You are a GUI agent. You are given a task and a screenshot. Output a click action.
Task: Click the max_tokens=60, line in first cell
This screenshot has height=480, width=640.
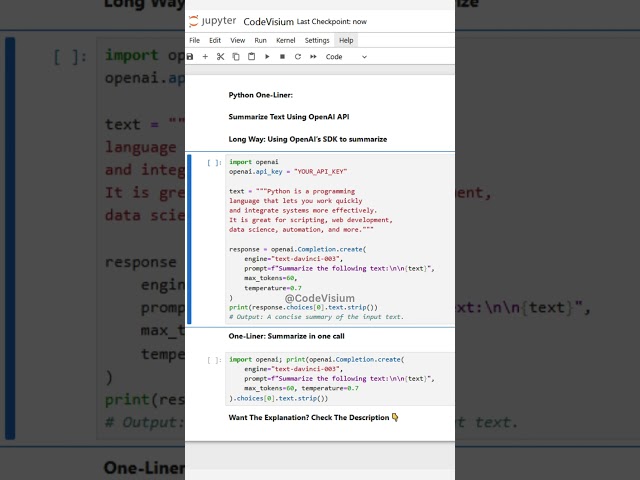271,278
